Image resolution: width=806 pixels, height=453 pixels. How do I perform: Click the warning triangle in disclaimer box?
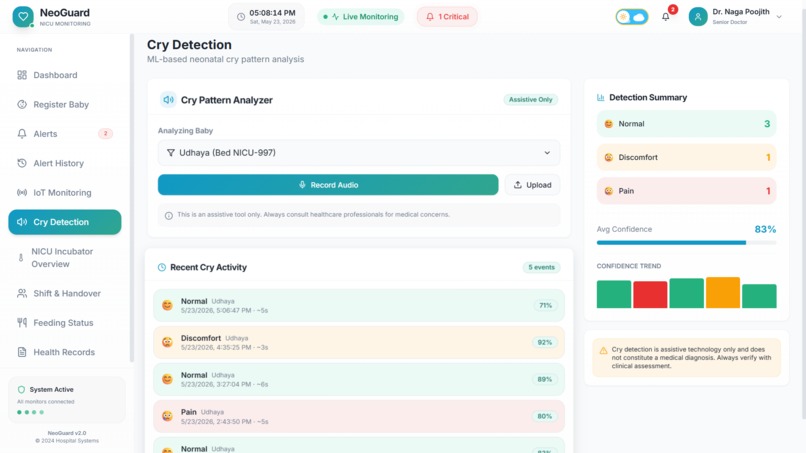coord(603,351)
